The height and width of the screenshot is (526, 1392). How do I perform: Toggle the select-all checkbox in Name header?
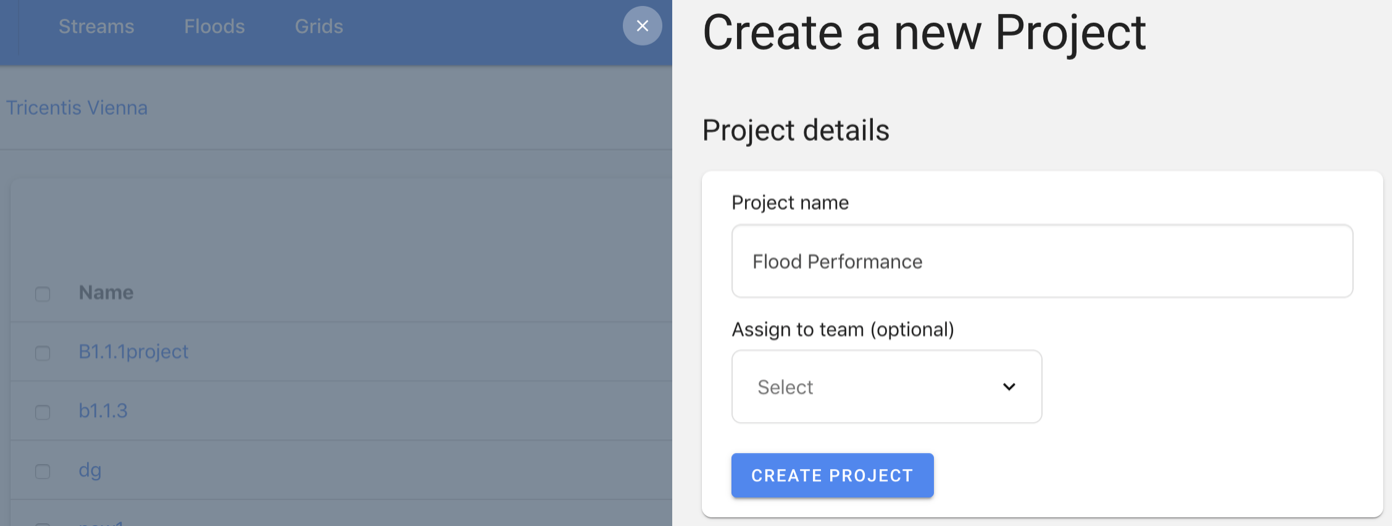pyautogui.click(x=43, y=294)
